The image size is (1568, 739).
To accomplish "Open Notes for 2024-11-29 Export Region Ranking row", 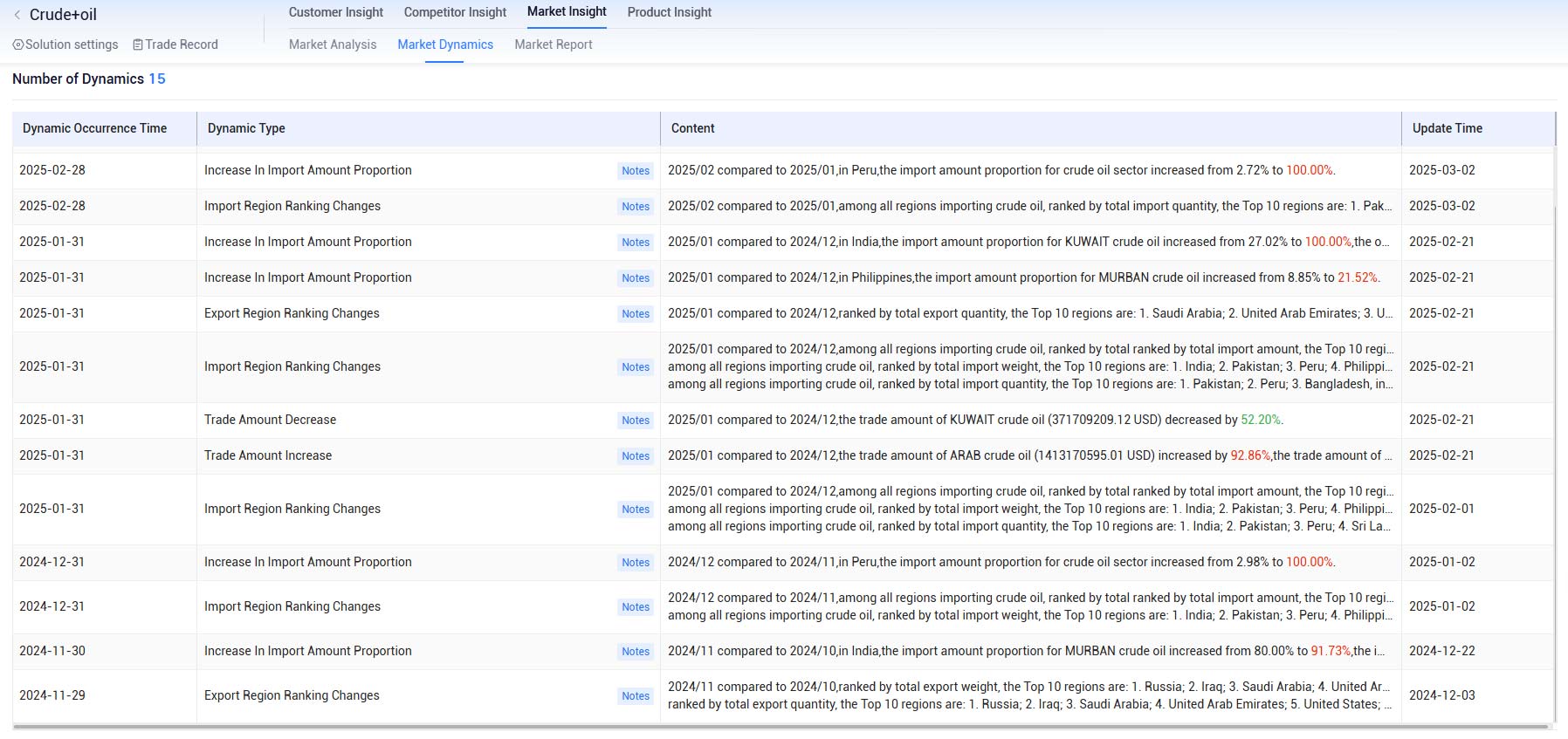I will tap(636, 696).
